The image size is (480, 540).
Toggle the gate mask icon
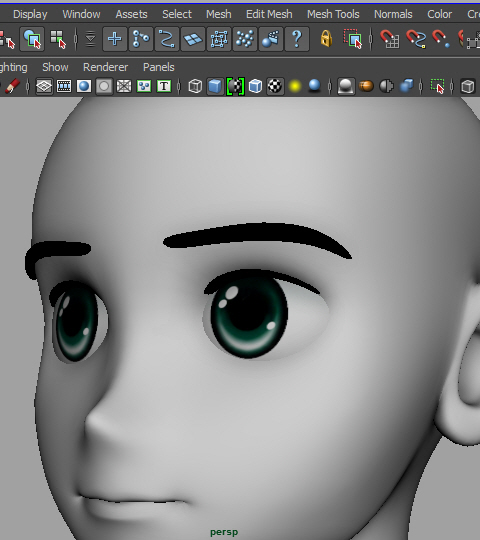point(104,86)
